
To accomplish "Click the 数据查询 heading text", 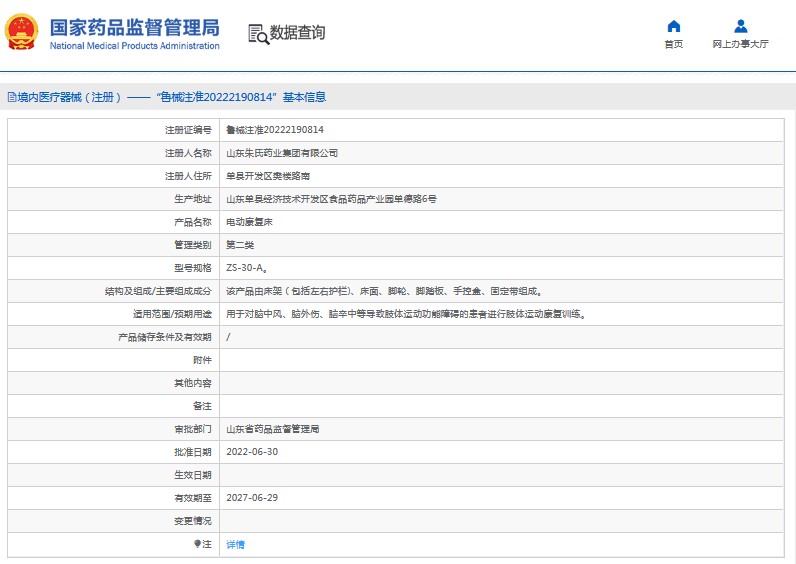I will pyautogui.click(x=297, y=32).
